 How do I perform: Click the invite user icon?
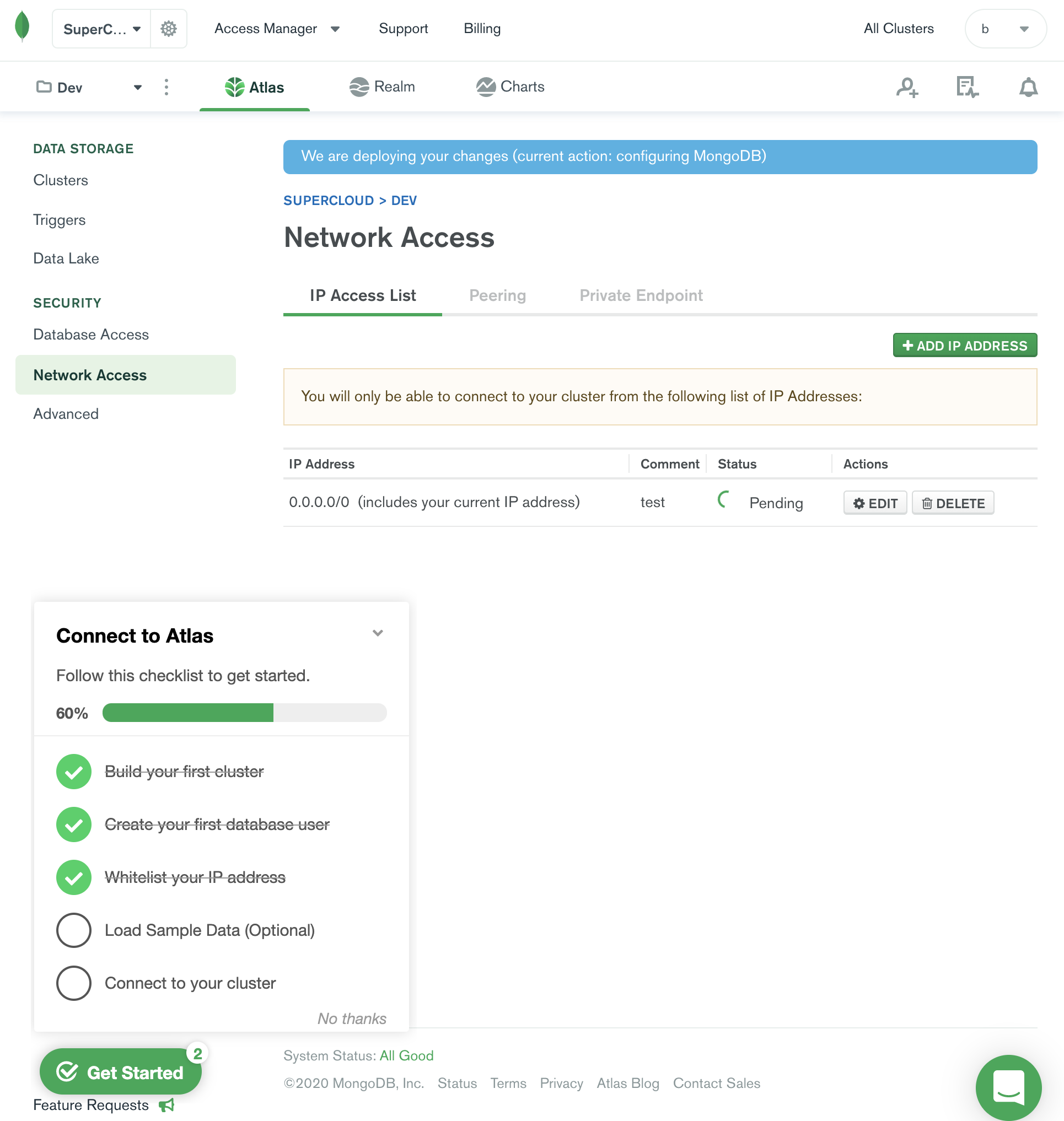(907, 87)
